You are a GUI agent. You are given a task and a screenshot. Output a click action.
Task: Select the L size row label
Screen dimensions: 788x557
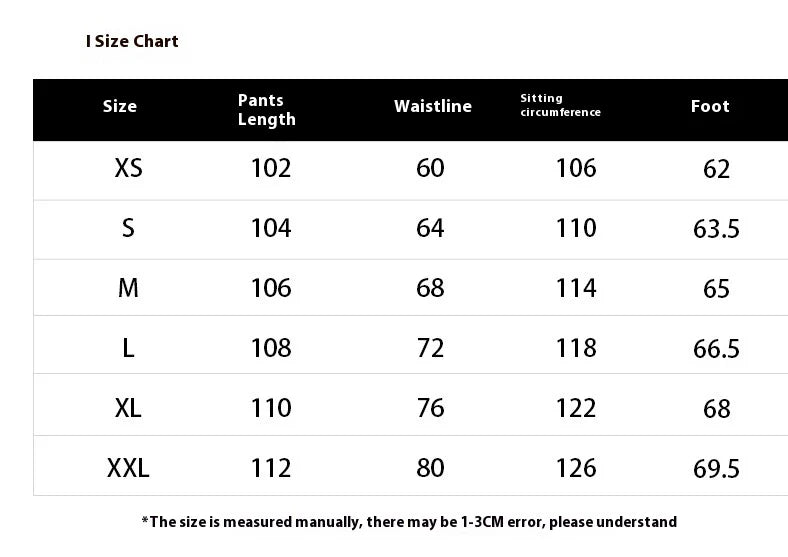click(x=128, y=348)
